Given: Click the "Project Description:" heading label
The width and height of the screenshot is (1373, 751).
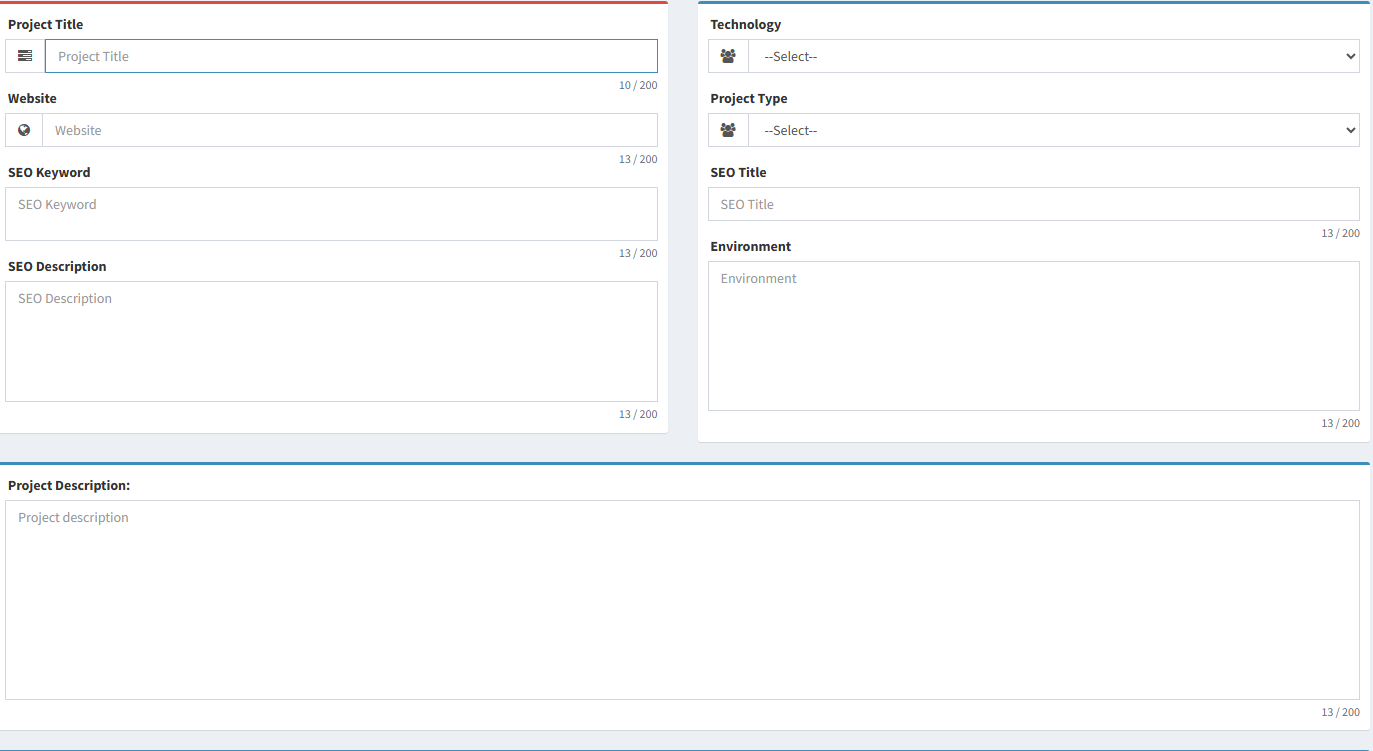Looking at the screenshot, I should coord(69,485).
